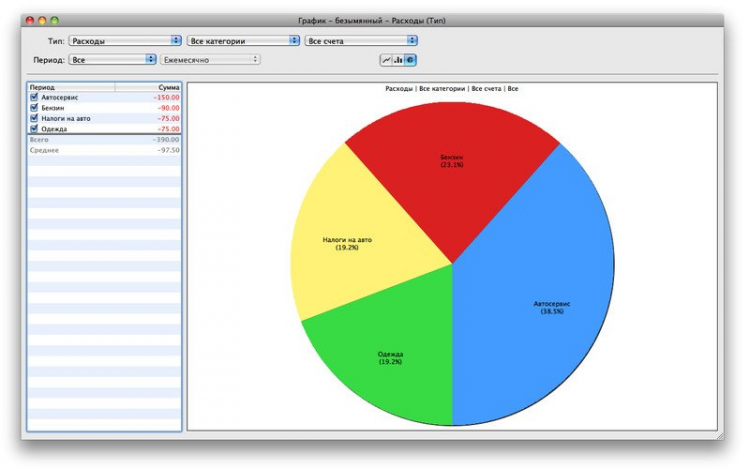
Task: Click the Всего total row
Action: pyautogui.click(x=104, y=140)
